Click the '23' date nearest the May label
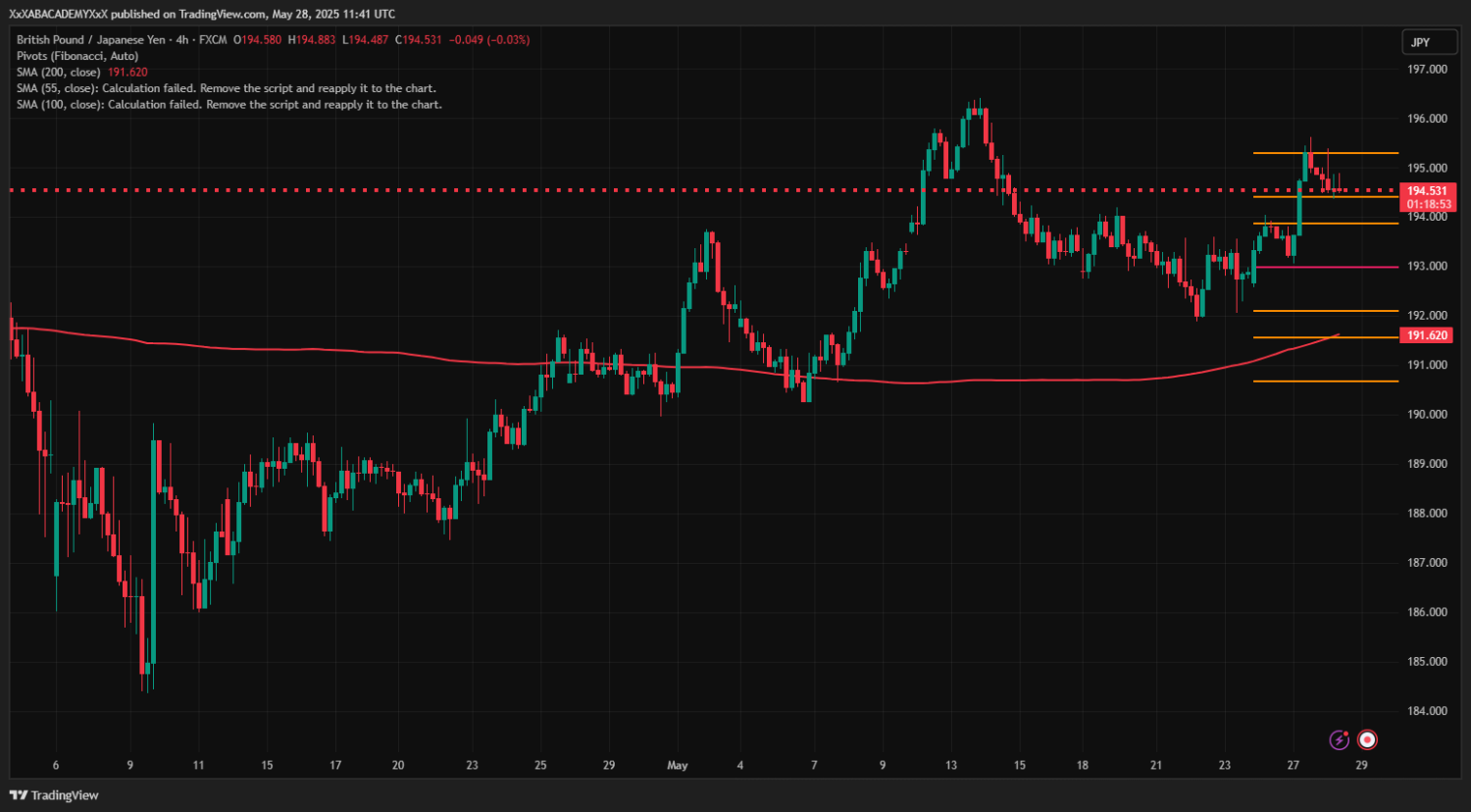 [472, 765]
